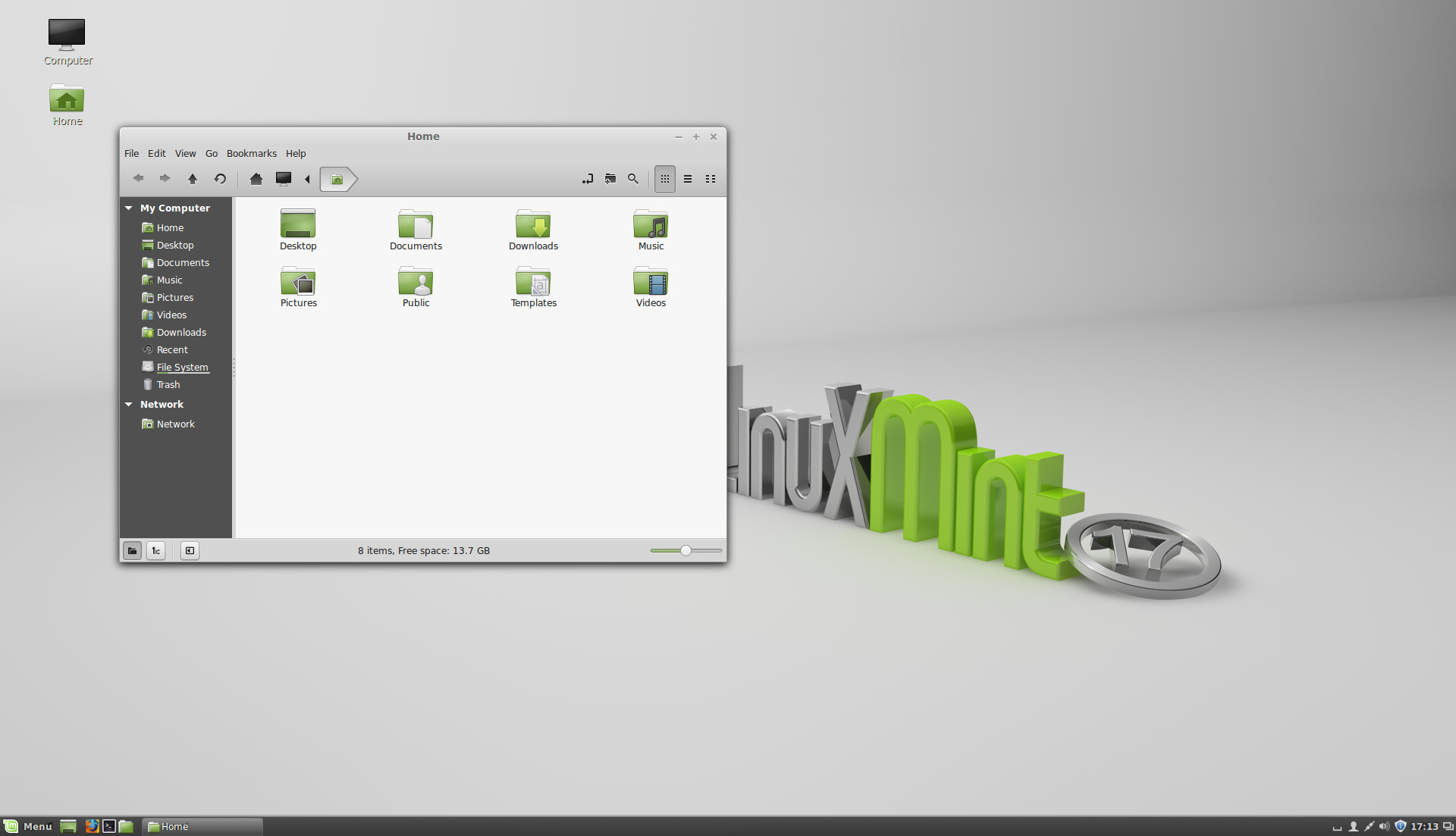Open Computer location from the toolbar monitor icon

pos(284,179)
